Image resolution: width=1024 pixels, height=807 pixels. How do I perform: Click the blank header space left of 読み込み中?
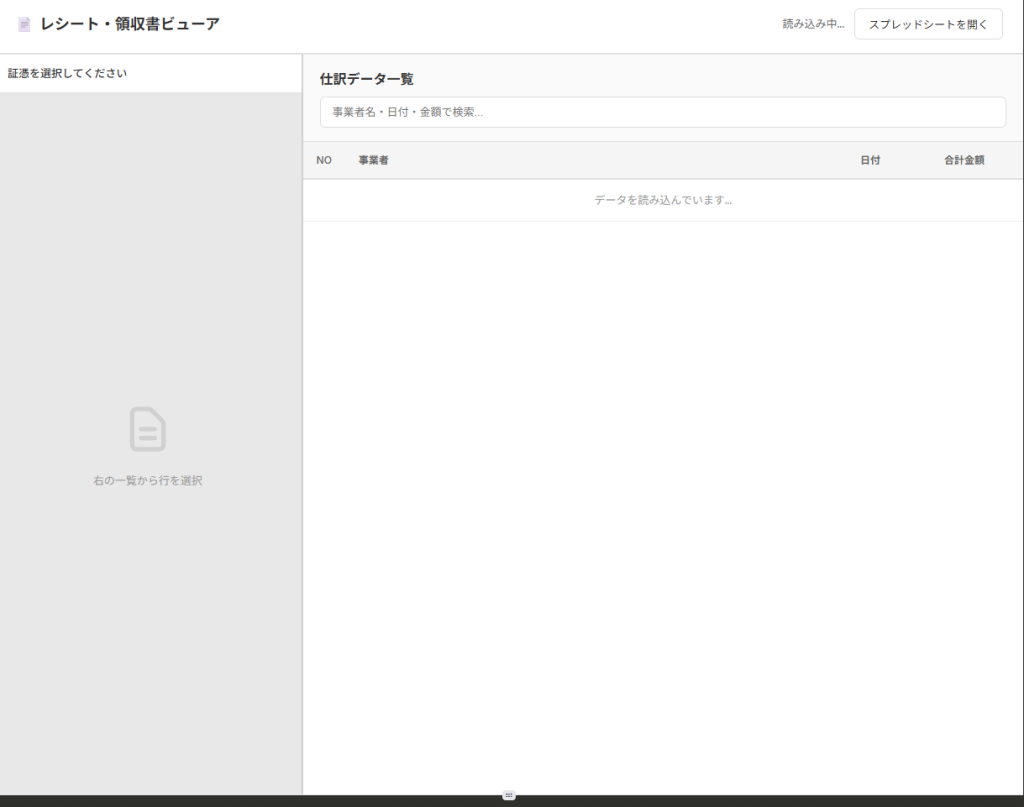click(x=500, y=24)
